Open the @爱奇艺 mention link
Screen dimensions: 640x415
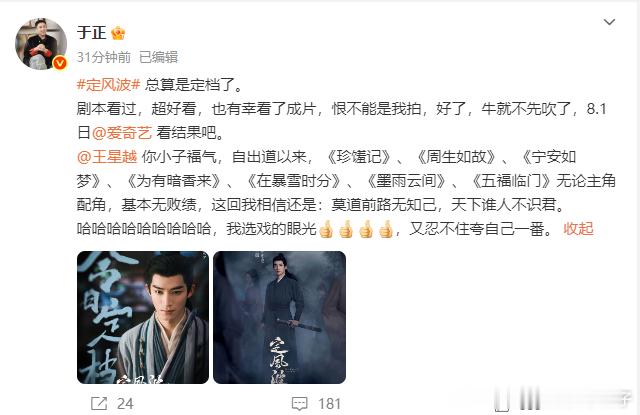(122, 133)
